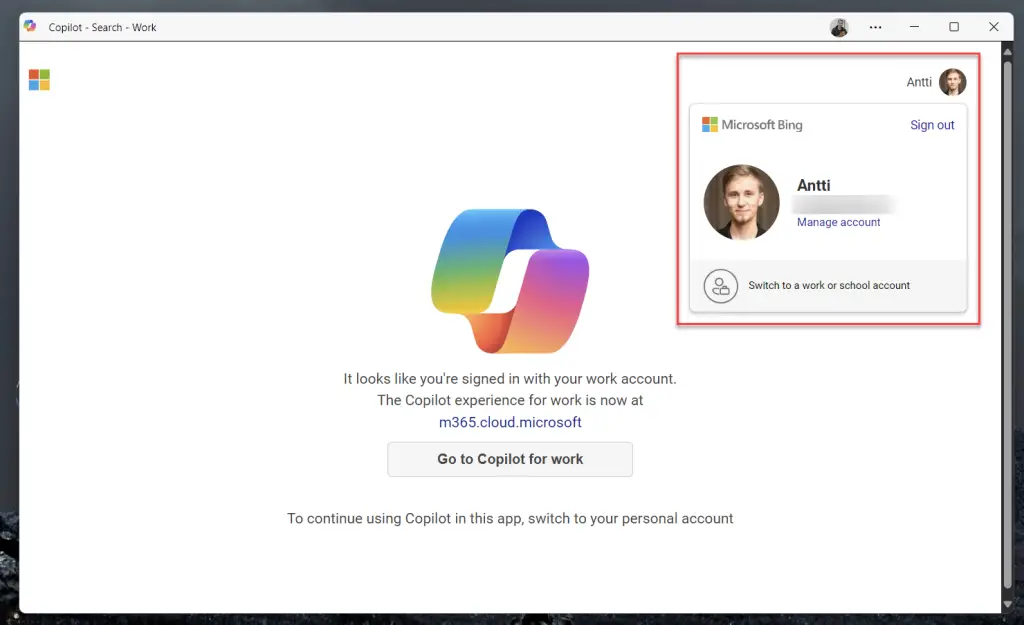Open the Manage account link
The image size is (1024, 625).
[838, 222]
